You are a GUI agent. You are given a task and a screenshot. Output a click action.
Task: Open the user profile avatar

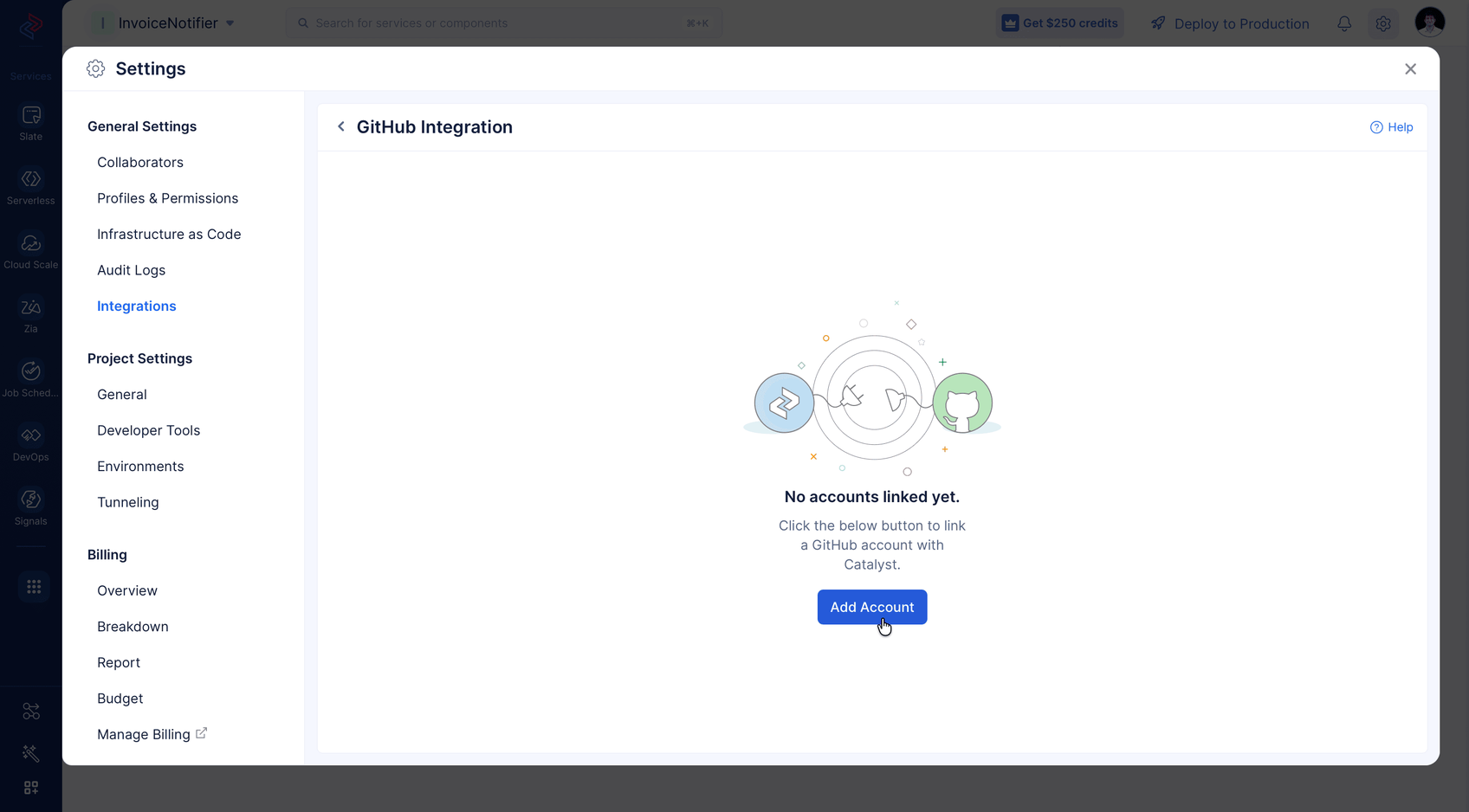pyautogui.click(x=1430, y=23)
